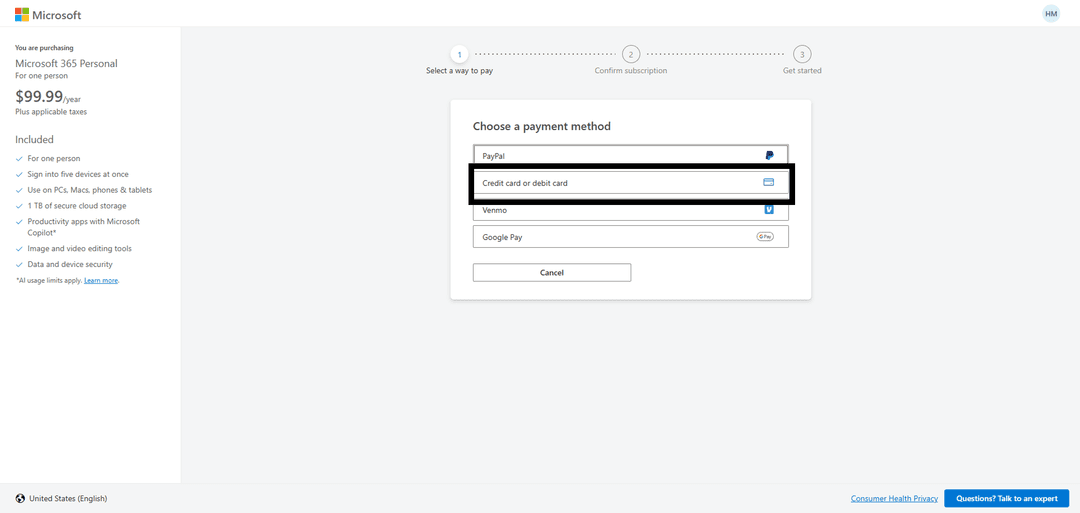The width and height of the screenshot is (1080, 513).
Task: Change the 'United States (English)' region setting
Action: (68, 498)
